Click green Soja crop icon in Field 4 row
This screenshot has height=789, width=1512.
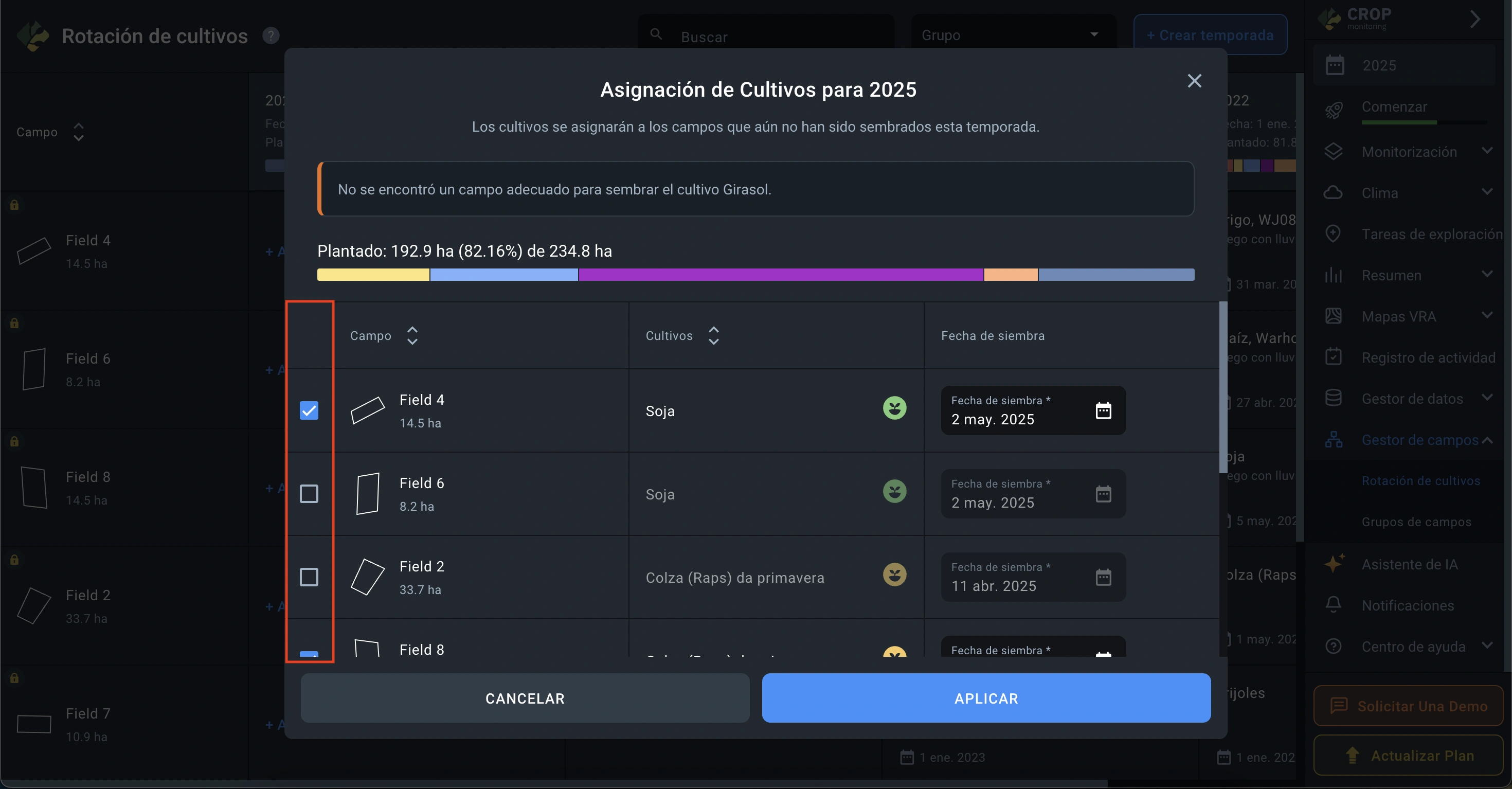(x=894, y=408)
